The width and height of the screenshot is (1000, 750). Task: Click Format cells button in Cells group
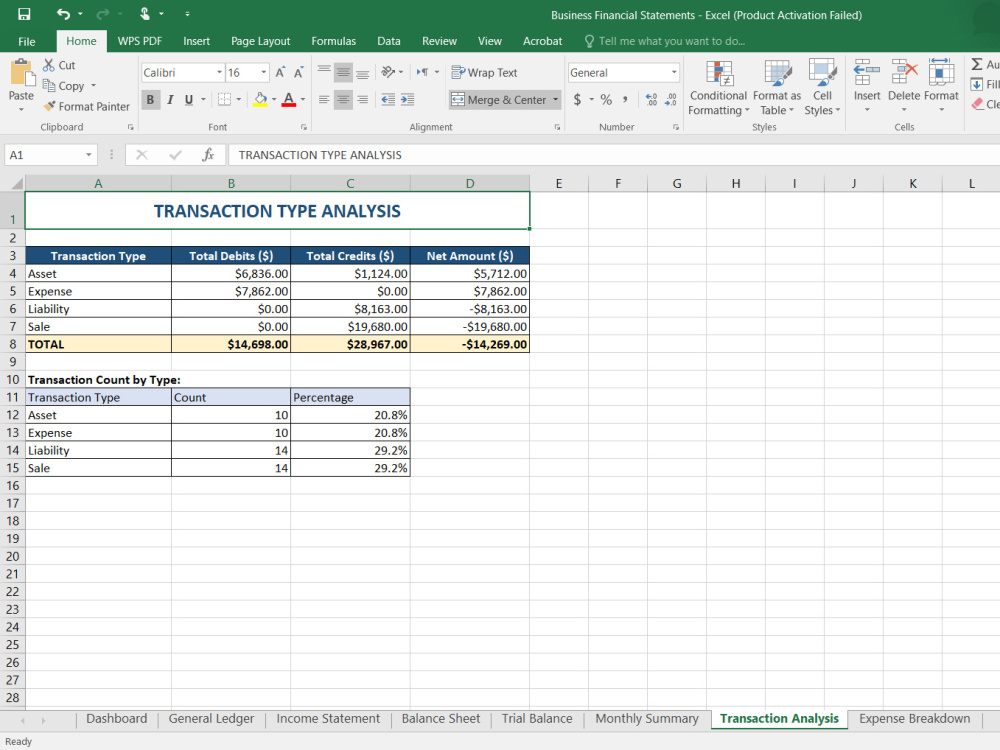click(x=941, y=86)
